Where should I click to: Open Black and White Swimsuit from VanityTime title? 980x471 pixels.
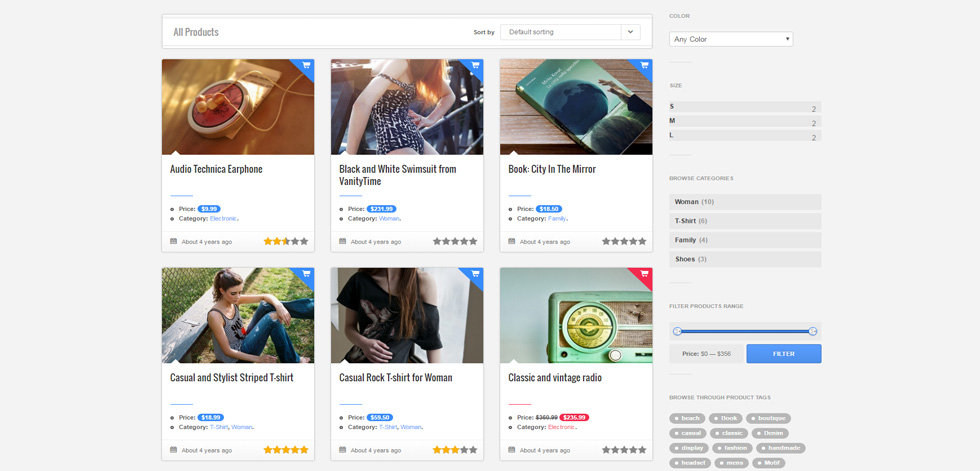pyautogui.click(x=398, y=176)
